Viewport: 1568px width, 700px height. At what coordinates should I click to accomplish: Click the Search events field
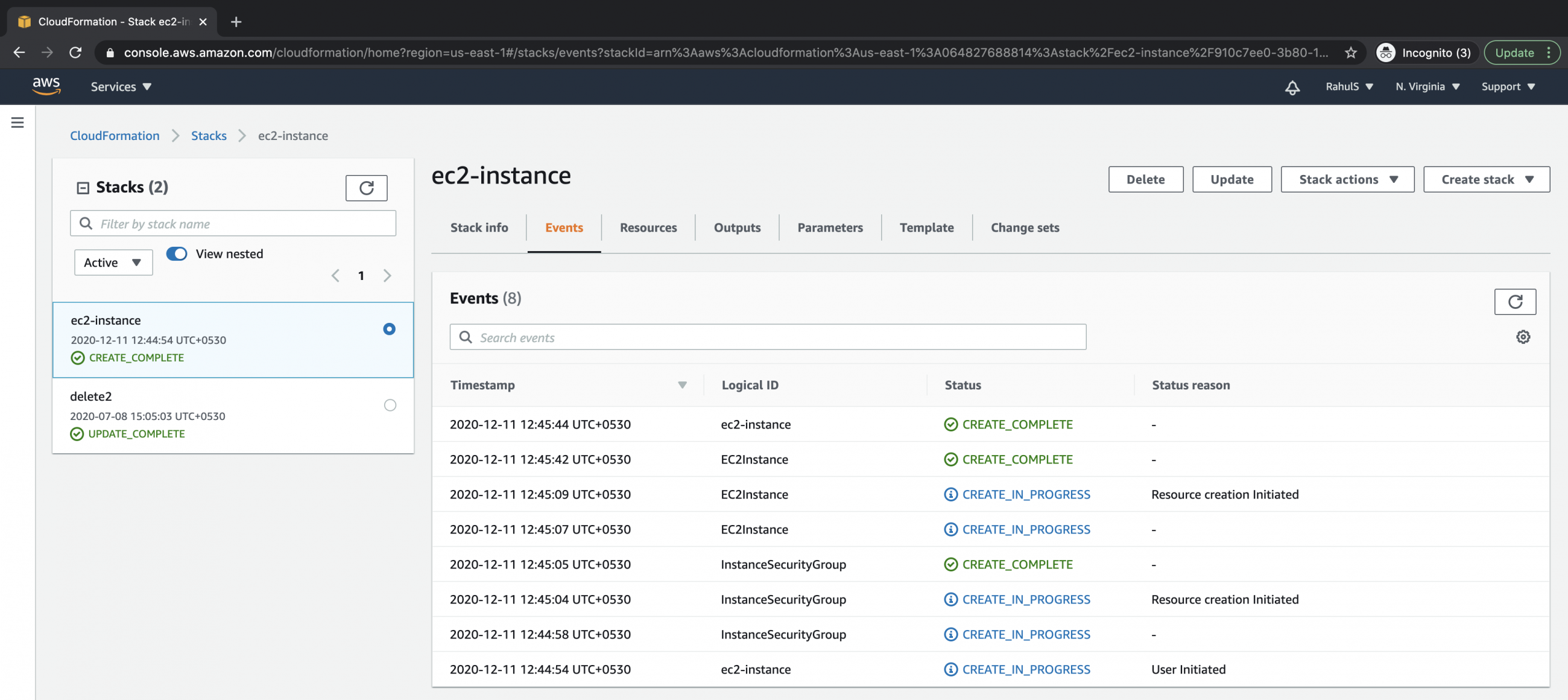[x=768, y=337]
